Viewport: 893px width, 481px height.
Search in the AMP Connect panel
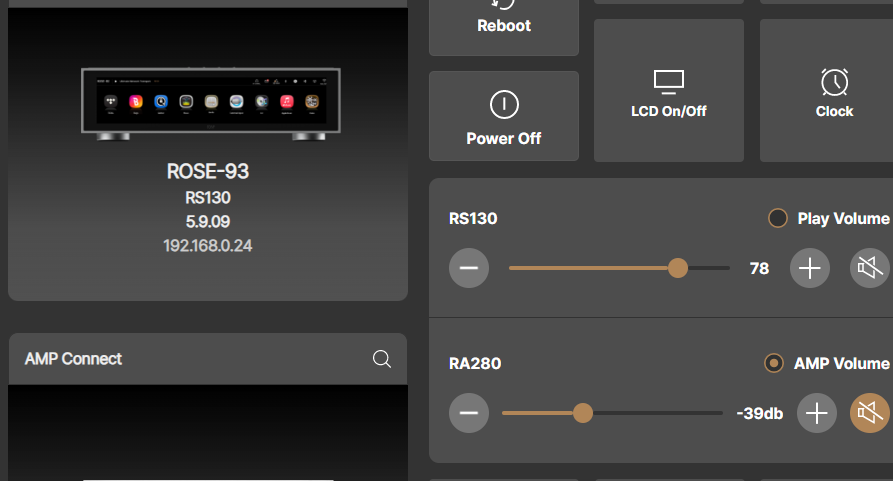tap(381, 359)
